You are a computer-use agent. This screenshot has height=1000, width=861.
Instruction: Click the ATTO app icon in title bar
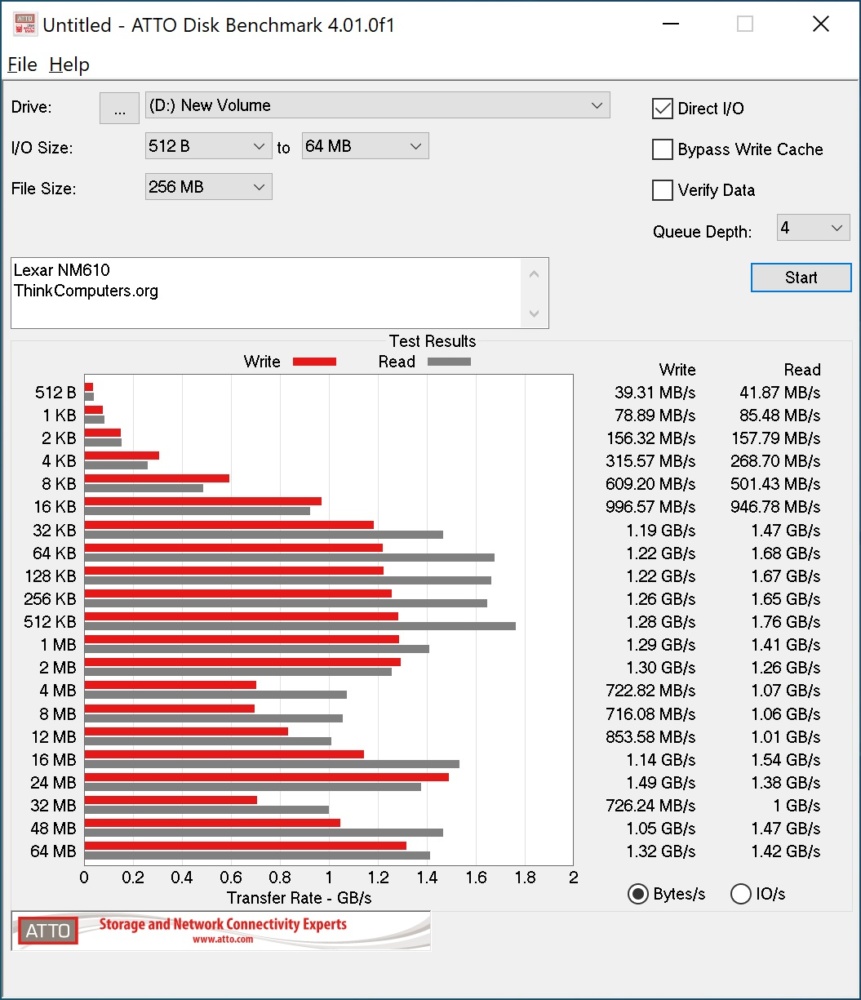[x=25, y=24]
